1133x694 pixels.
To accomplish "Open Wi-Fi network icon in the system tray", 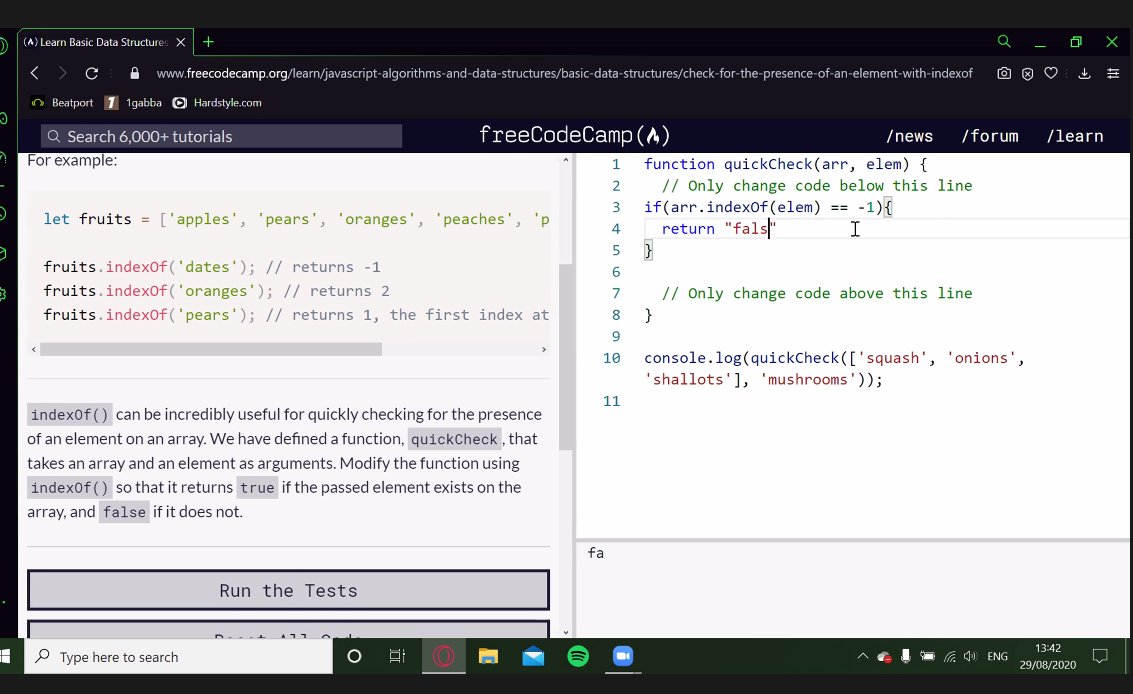I will (x=949, y=656).
